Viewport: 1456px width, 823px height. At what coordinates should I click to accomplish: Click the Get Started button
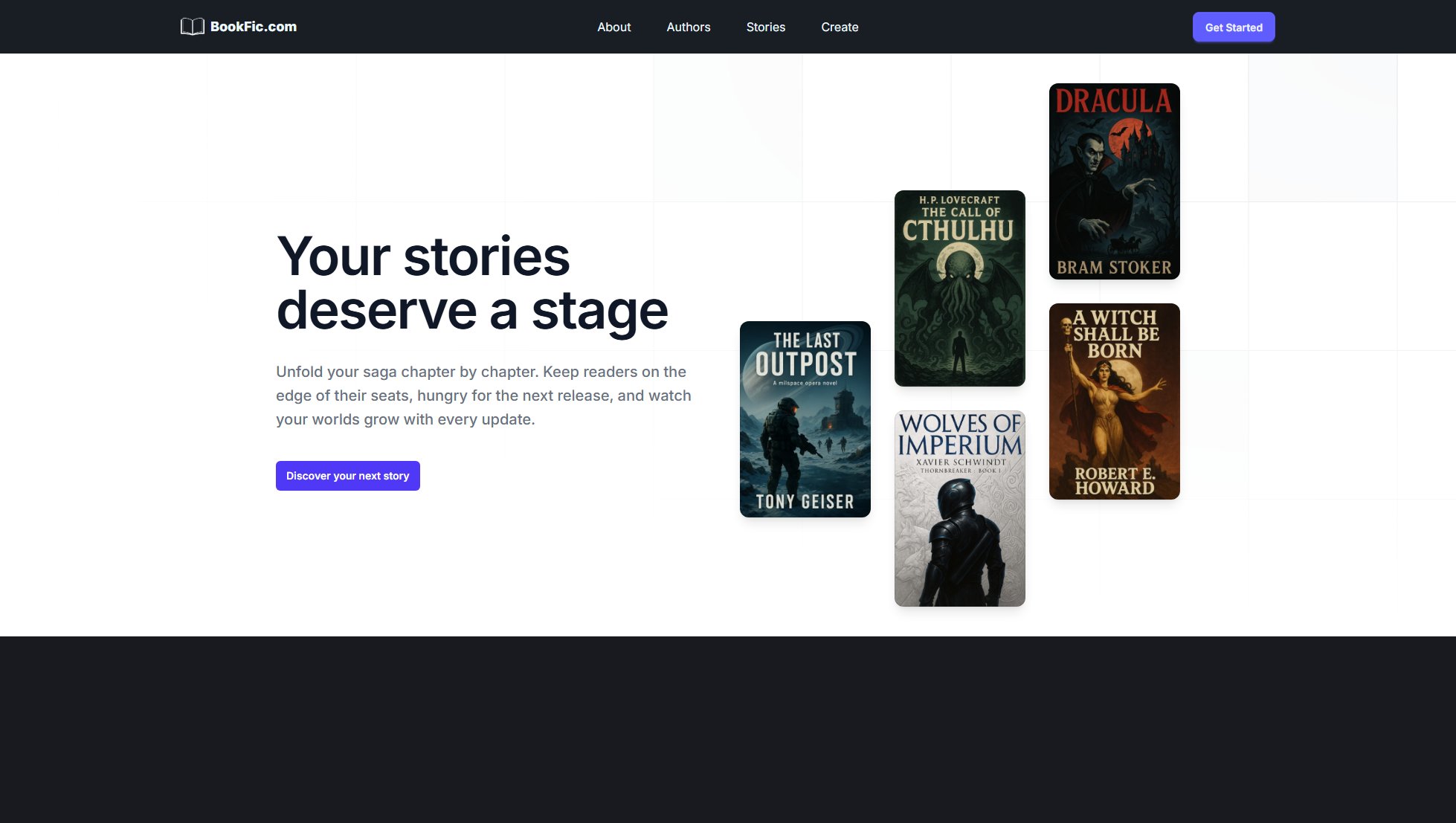(x=1233, y=27)
